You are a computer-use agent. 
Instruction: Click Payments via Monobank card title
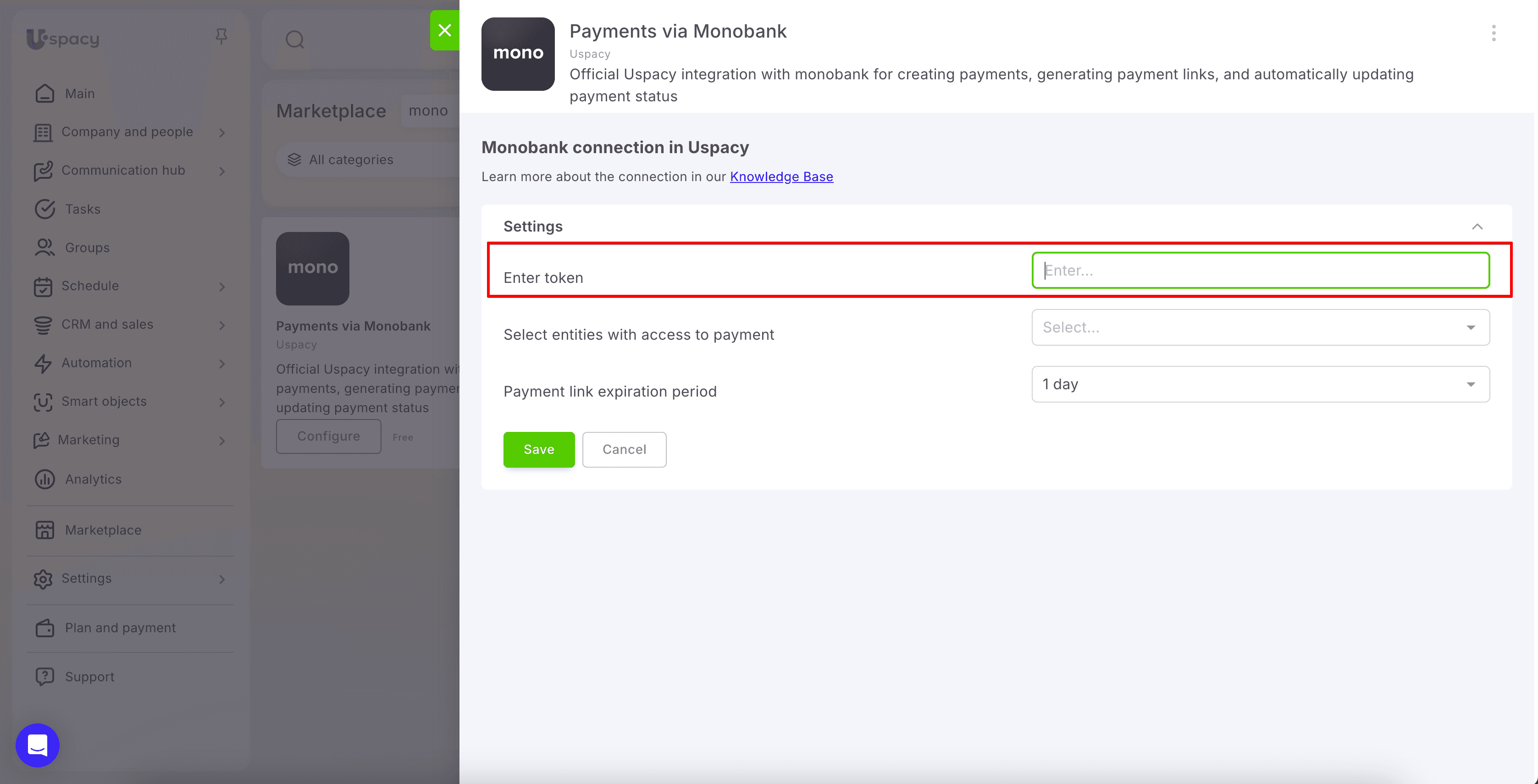click(x=353, y=326)
